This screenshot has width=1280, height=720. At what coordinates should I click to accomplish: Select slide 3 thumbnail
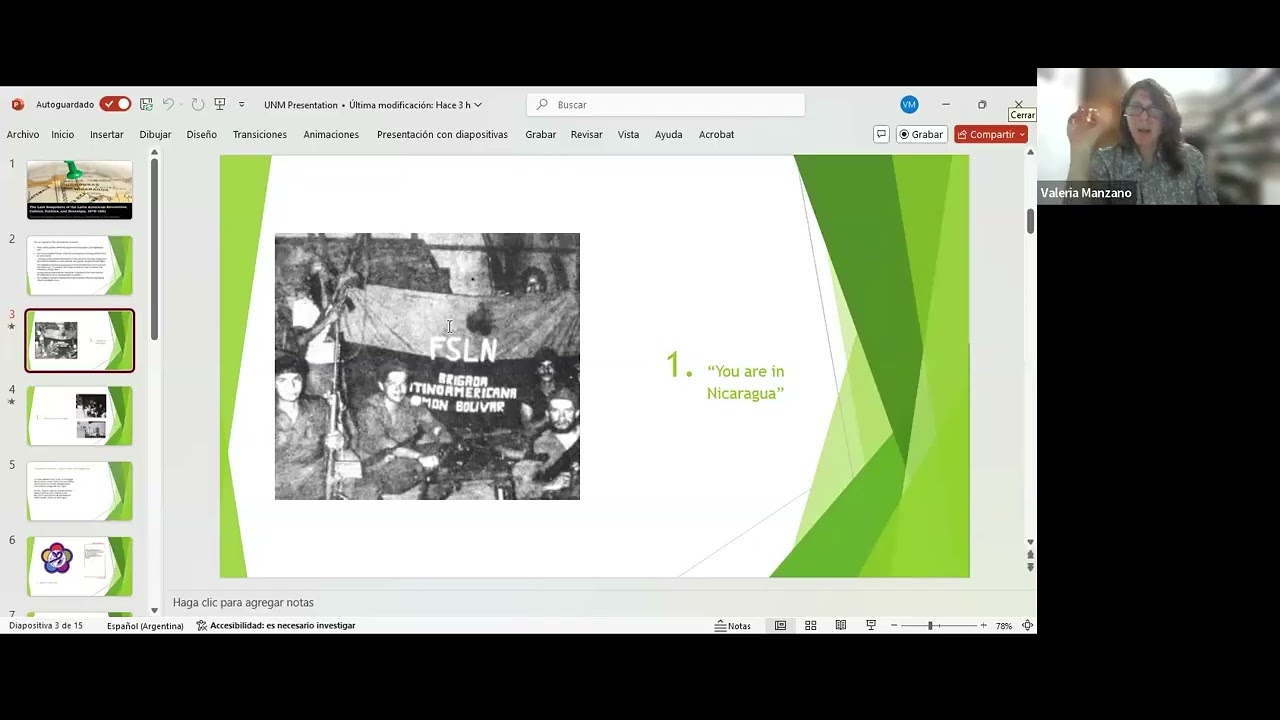[x=80, y=340]
